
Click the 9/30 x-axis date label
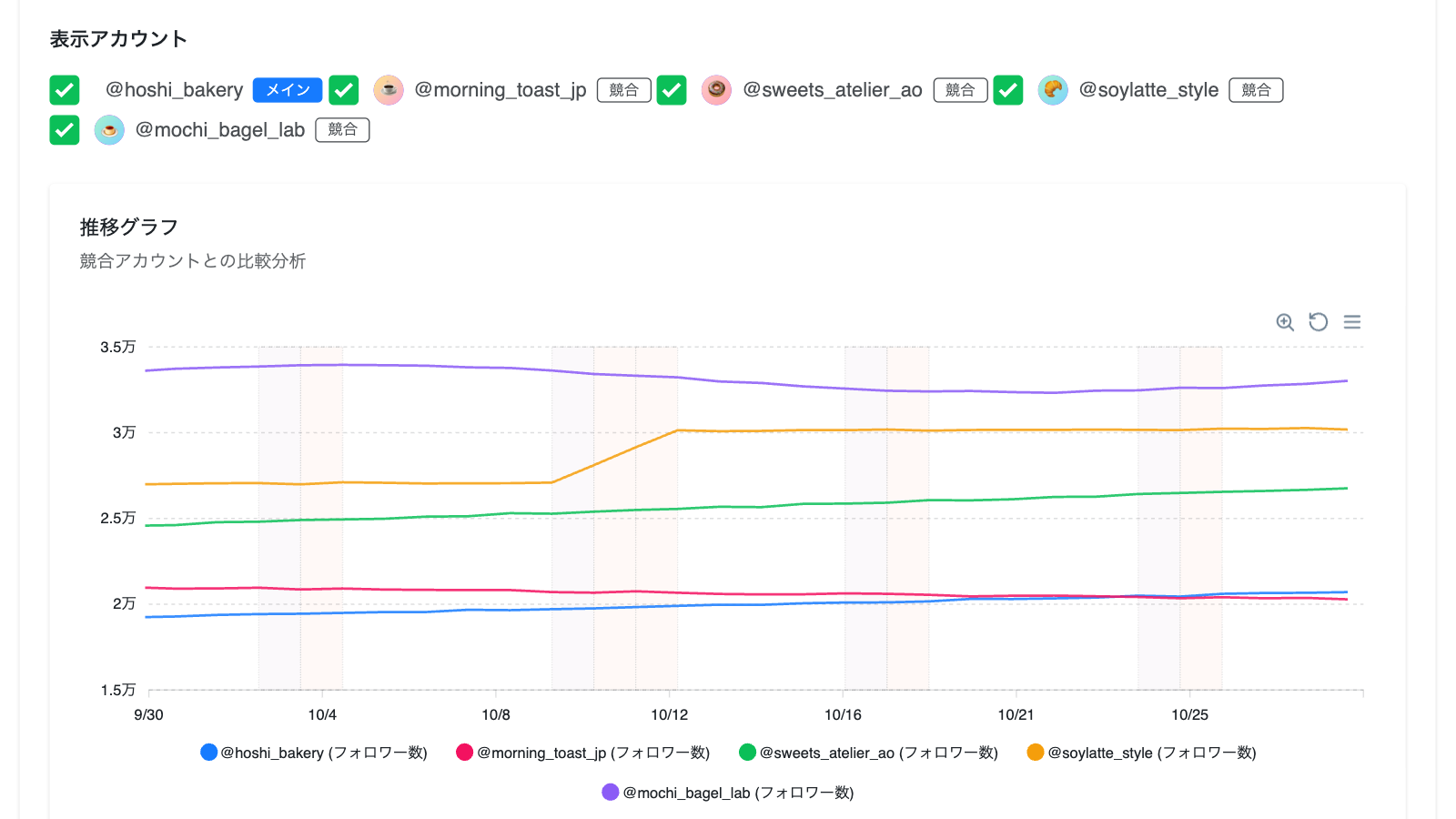pyautogui.click(x=148, y=714)
